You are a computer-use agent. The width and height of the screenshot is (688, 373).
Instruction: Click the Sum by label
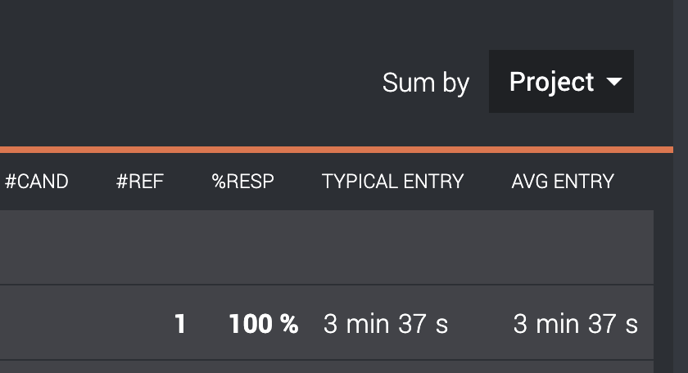point(426,82)
